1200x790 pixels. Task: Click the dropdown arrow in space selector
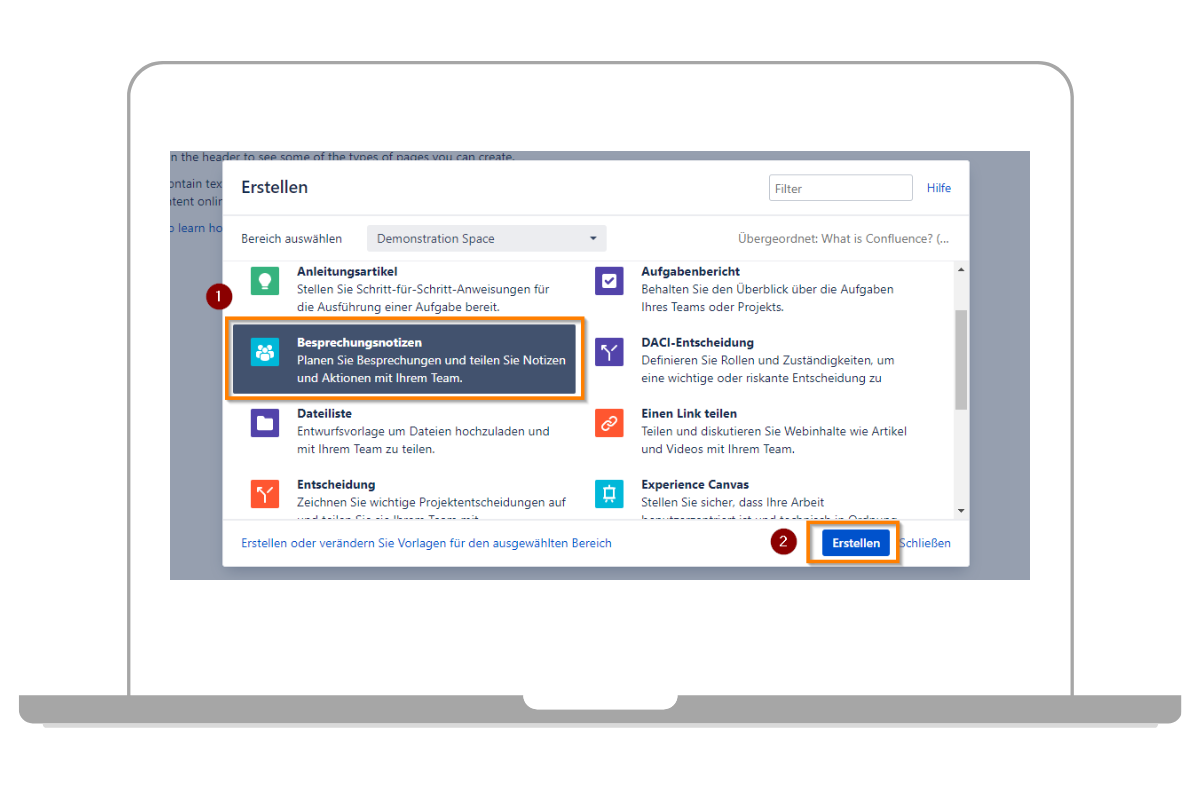[x=593, y=239]
